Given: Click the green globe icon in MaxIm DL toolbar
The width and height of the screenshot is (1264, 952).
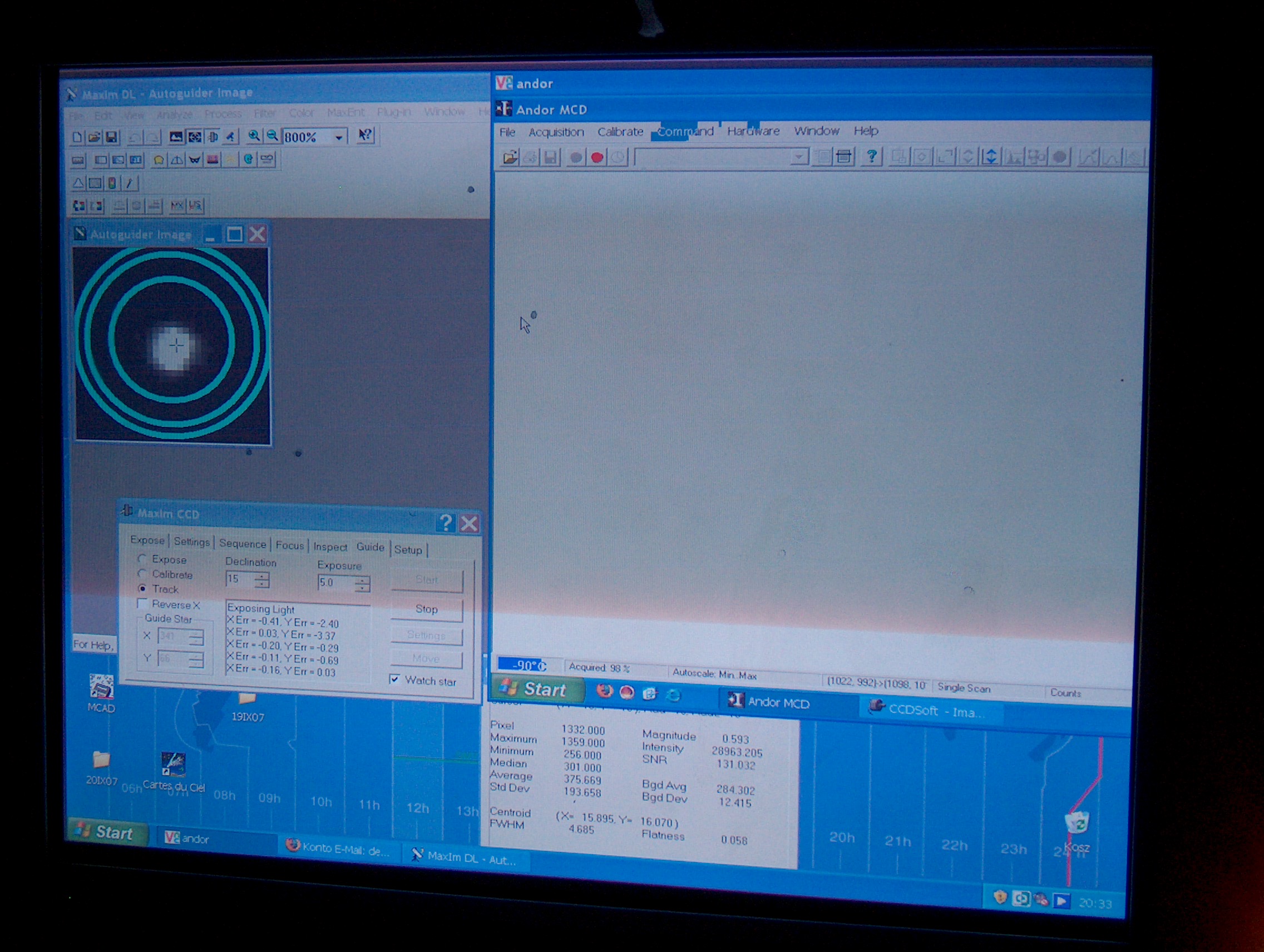Looking at the screenshot, I should tap(248, 159).
